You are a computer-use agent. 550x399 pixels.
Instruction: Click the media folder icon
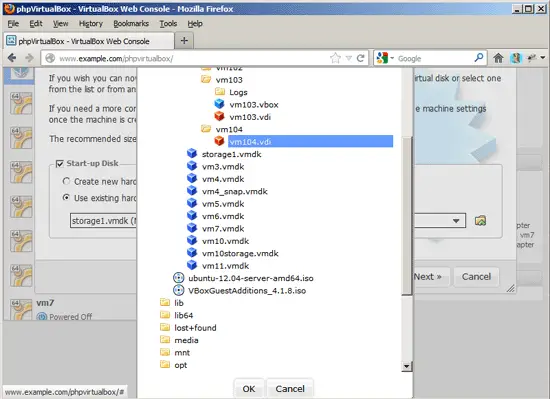click(x=165, y=339)
